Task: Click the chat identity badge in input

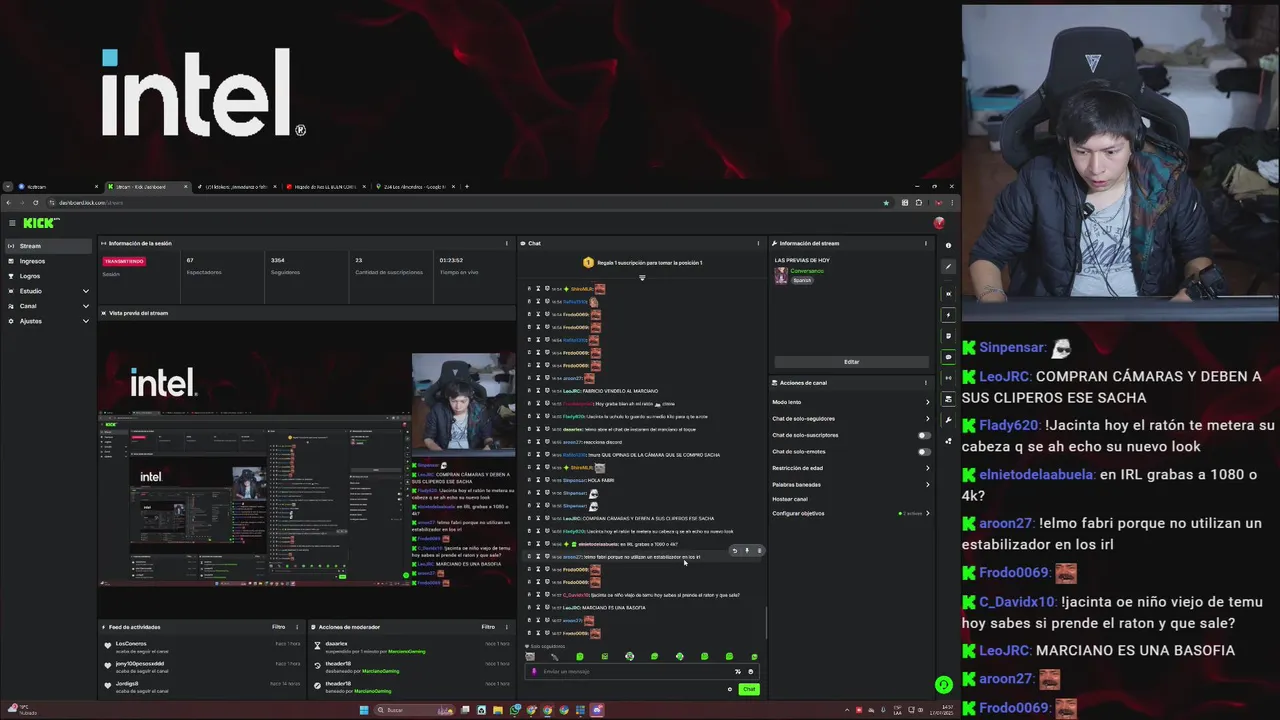Action: pyautogui.click(x=534, y=671)
